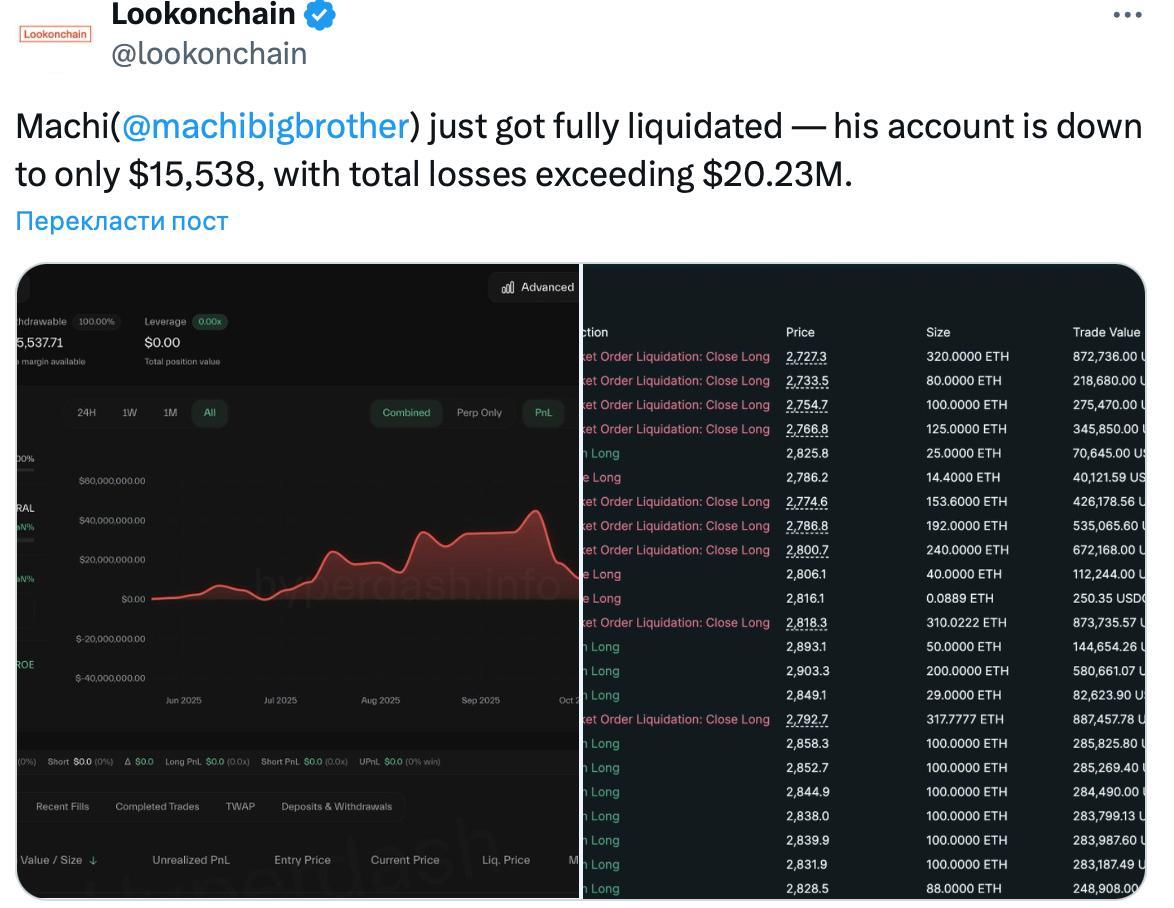
Task: Toggle the PnL chart mode
Action: tap(543, 413)
